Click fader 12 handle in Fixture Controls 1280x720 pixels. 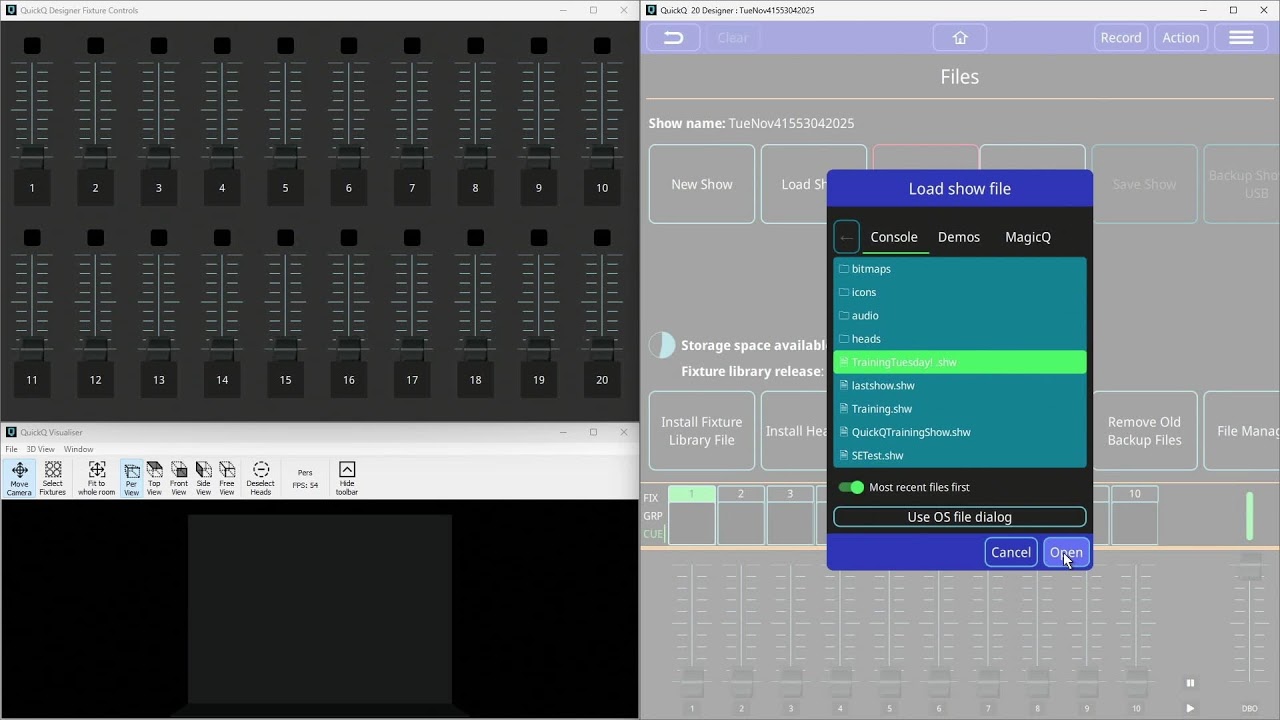click(x=95, y=348)
